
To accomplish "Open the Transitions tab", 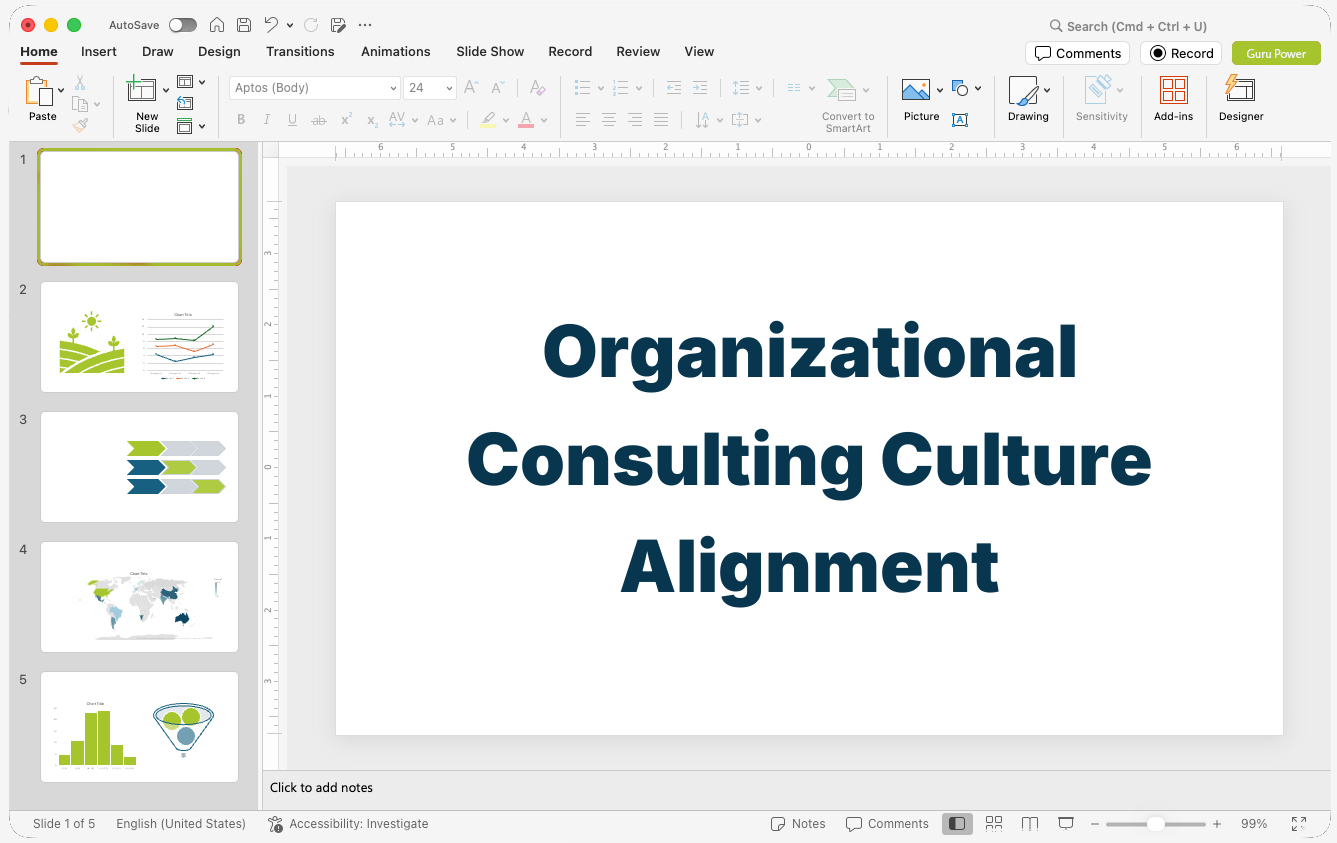I will (300, 51).
